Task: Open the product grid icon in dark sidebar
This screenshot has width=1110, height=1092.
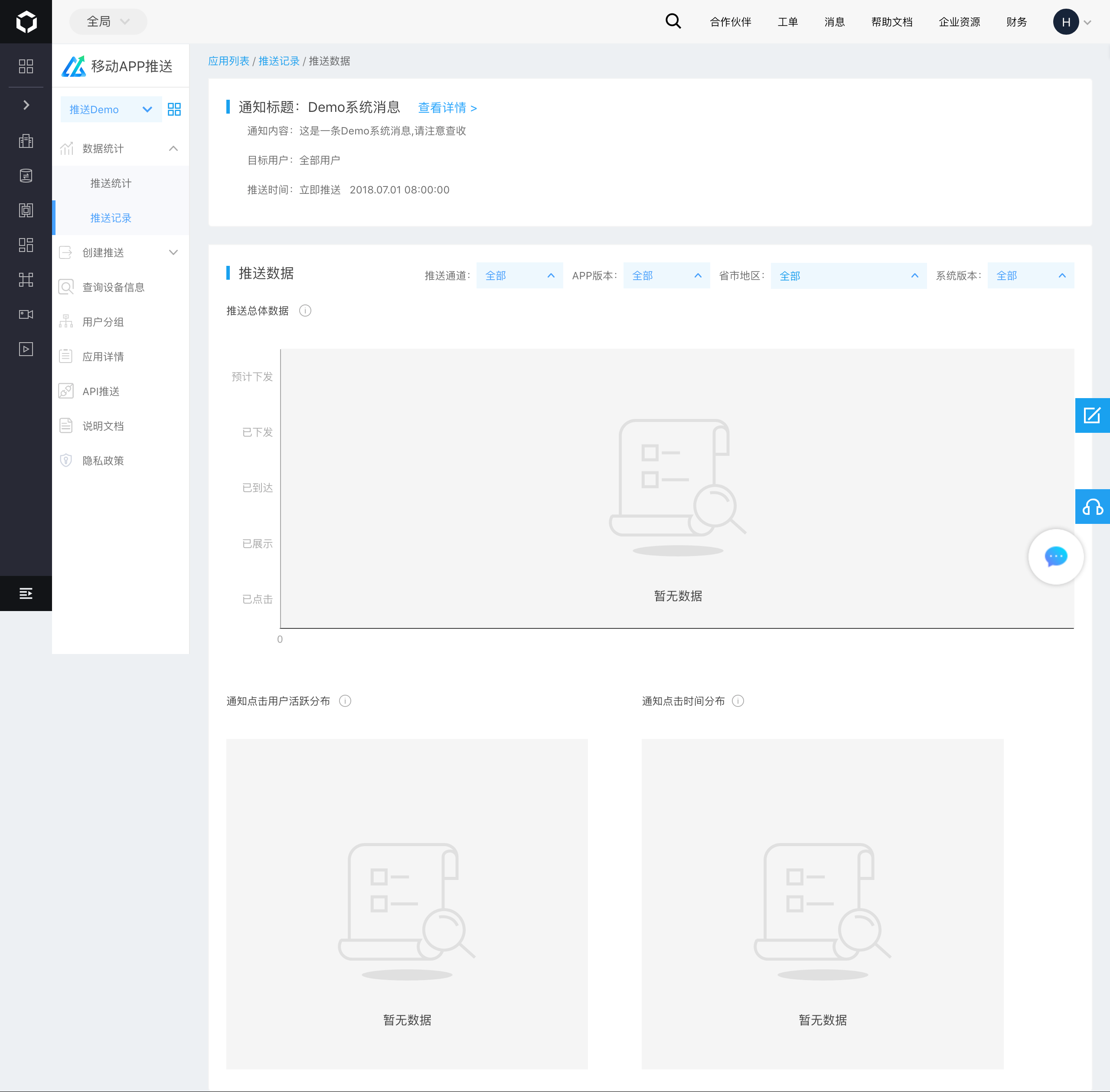Action: pos(26,66)
